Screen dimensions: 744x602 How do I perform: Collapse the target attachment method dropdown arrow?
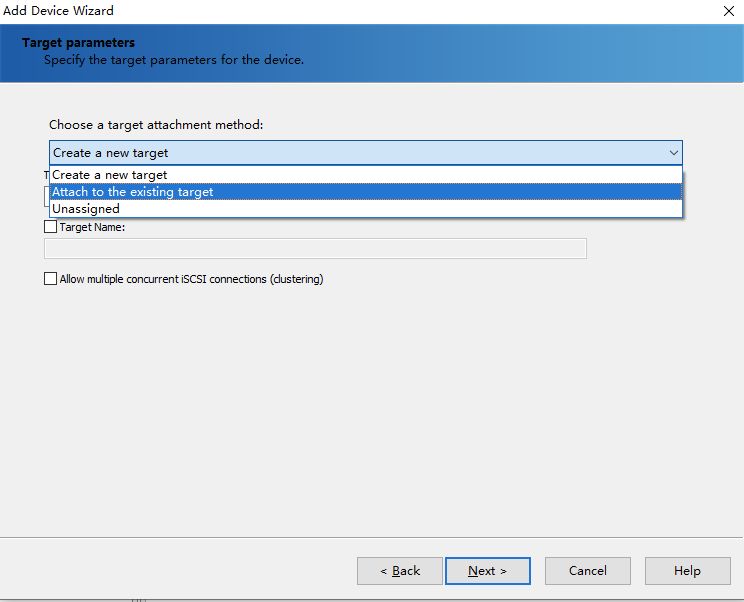point(673,153)
